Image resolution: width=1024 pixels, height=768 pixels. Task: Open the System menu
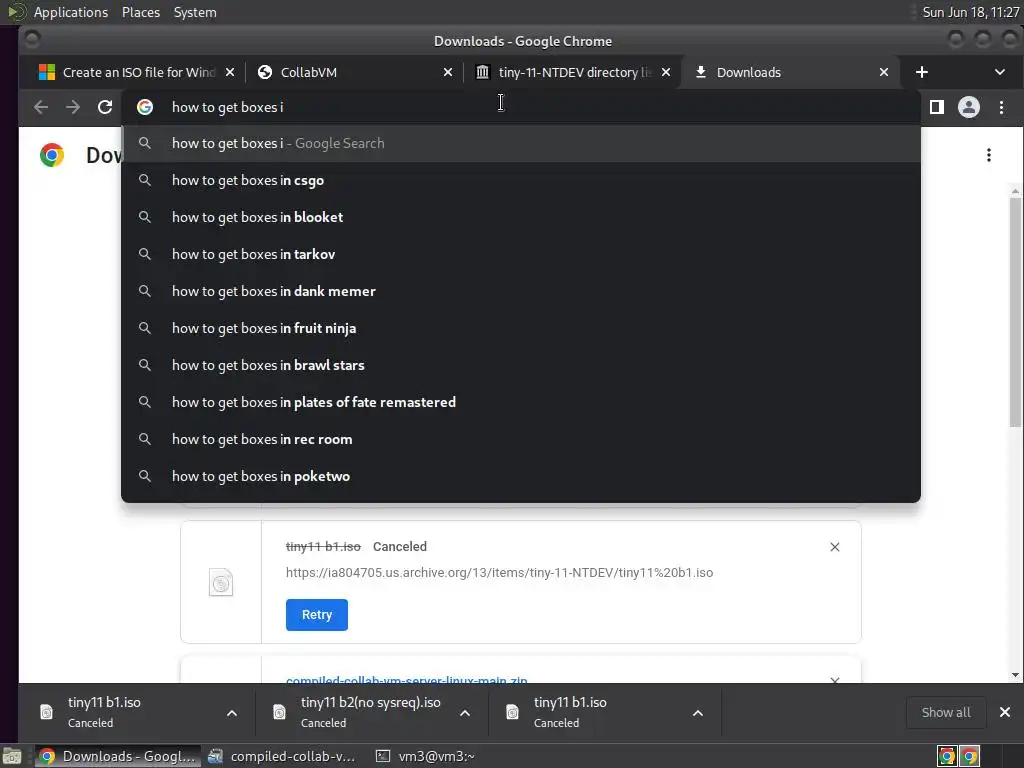tap(195, 12)
